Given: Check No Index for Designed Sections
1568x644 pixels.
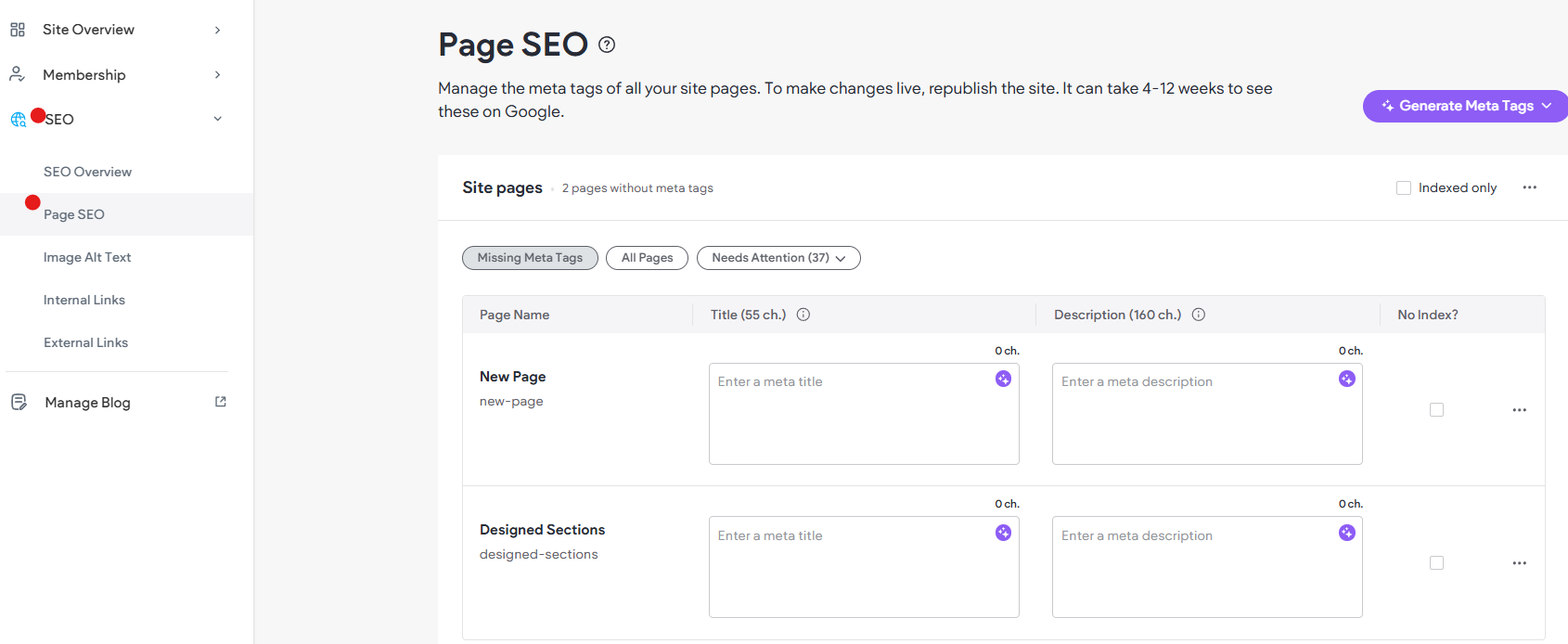Looking at the screenshot, I should pyautogui.click(x=1436, y=563).
